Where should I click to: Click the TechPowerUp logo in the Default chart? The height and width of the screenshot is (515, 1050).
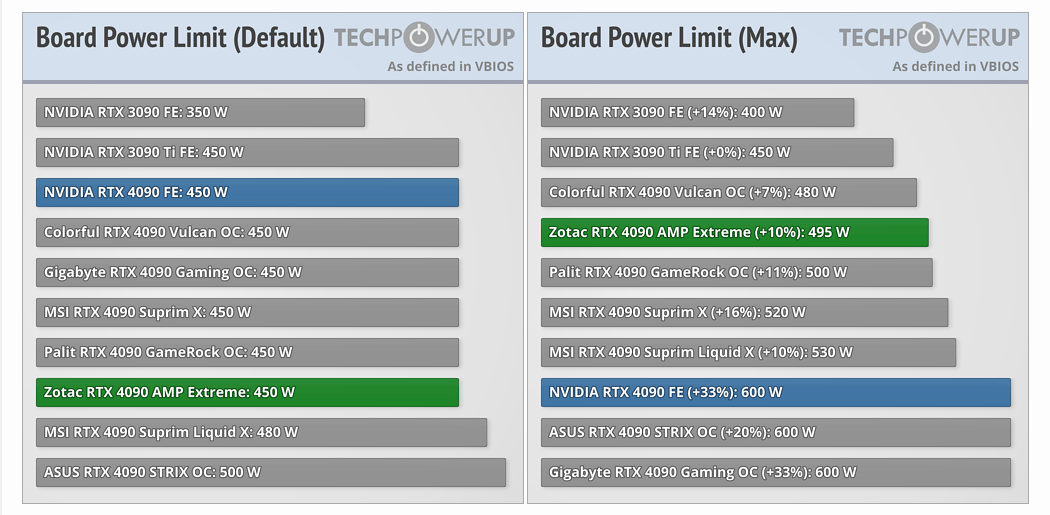(x=424, y=38)
